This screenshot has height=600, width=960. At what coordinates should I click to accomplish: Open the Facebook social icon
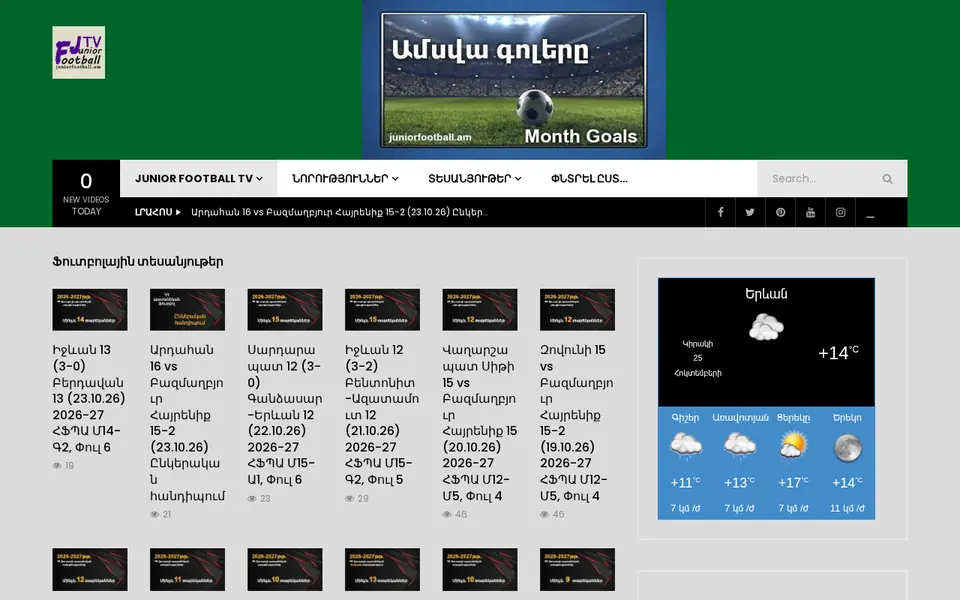pyautogui.click(x=720, y=212)
